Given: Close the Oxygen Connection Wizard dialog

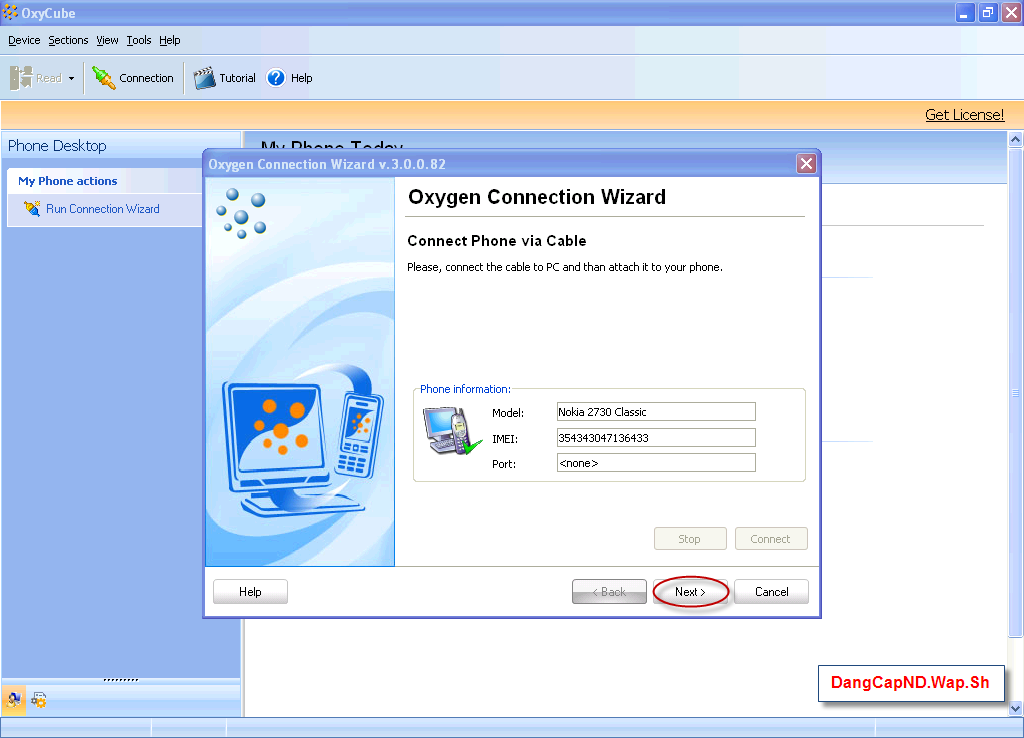Looking at the screenshot, I should click(x=807, y=163).
